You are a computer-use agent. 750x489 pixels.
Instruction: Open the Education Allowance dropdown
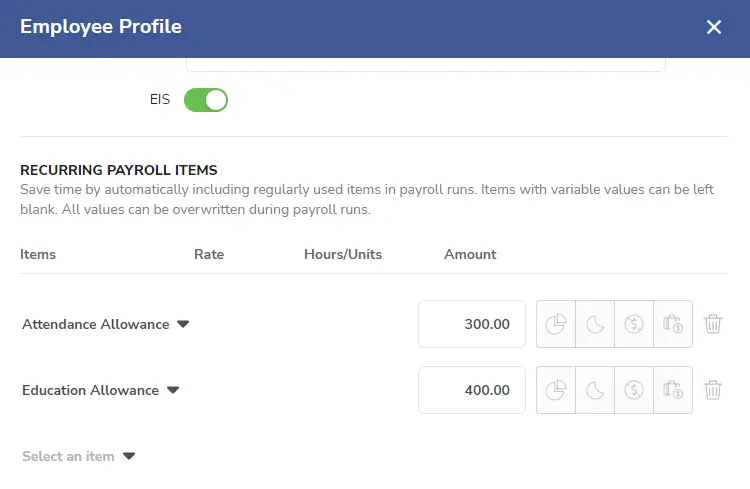pyautogui.click(x=100, y=390)
